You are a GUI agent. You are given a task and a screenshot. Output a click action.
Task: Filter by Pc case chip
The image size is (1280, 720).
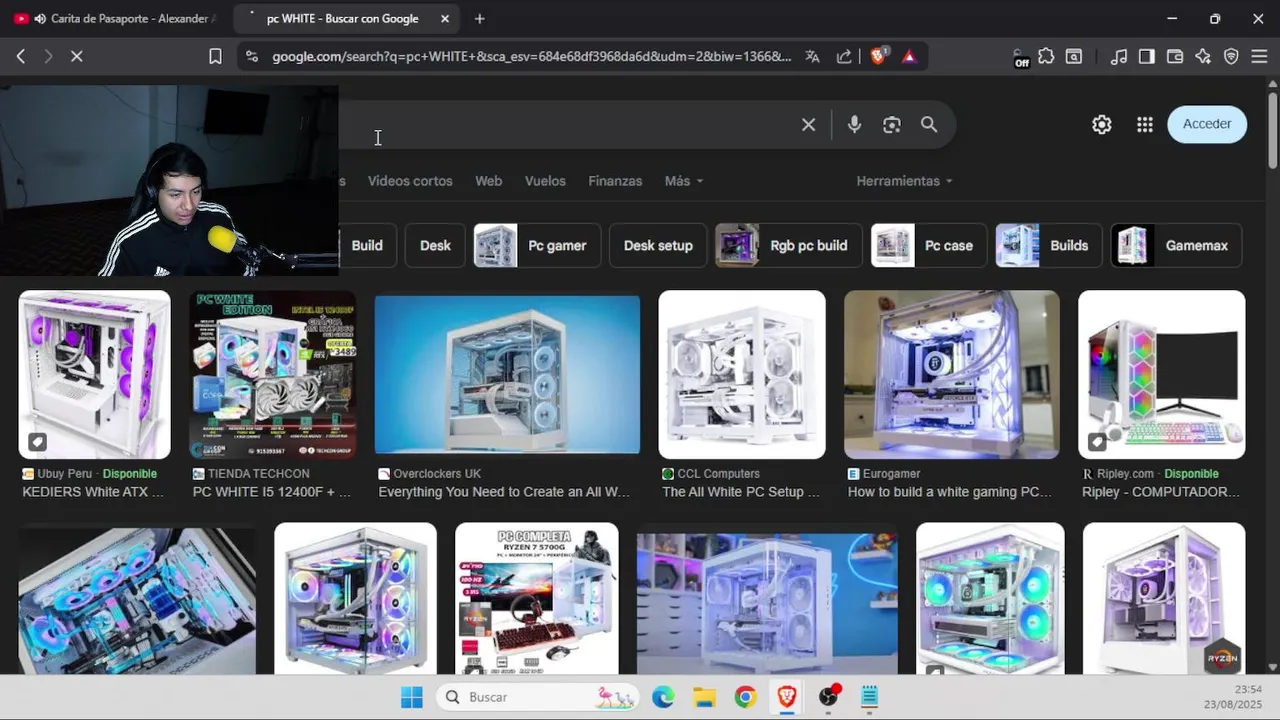coord(929,245)
